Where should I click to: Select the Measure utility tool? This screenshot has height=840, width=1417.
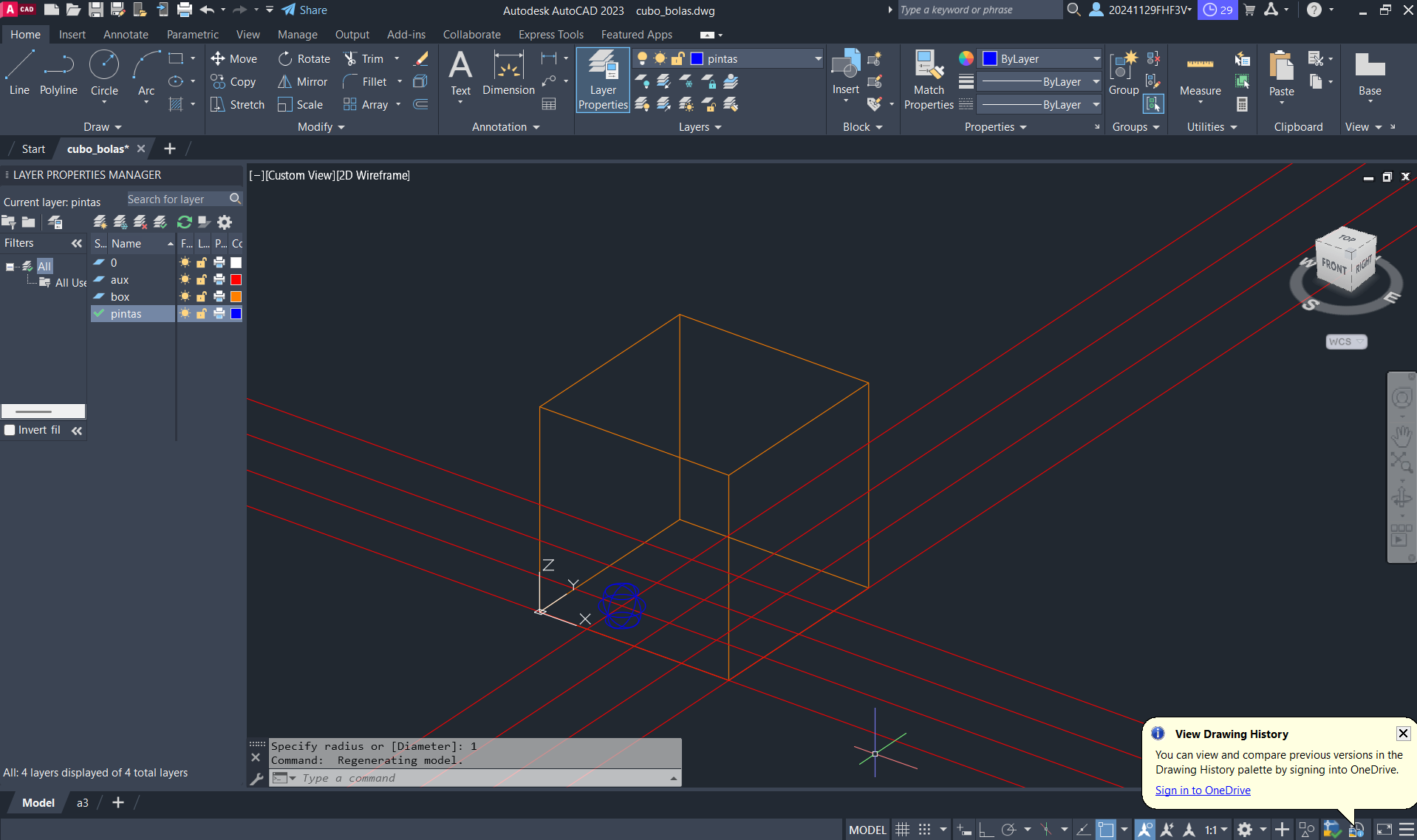pos(1200,74)
